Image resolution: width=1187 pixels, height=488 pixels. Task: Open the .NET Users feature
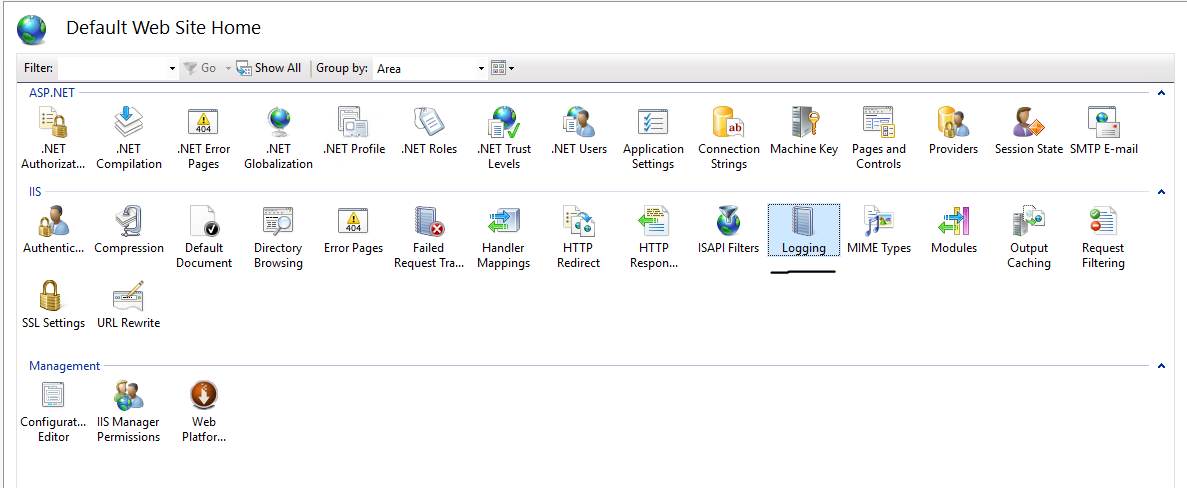click(x=578, y=132)
